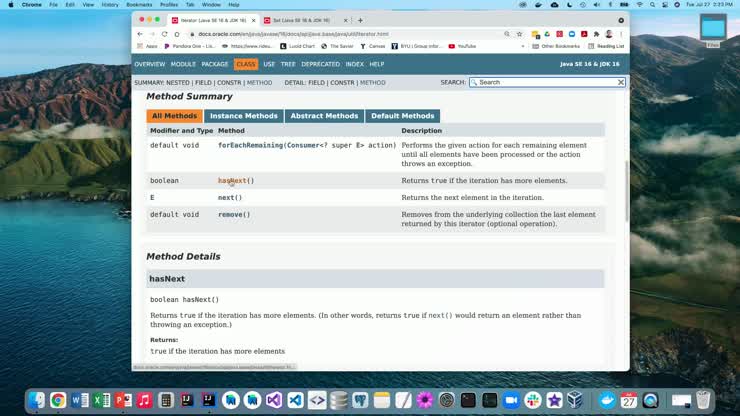This screenshot has width=740, height=416.
Task: Go back using Chrome's back arrow
Action: [x=140, y=34]
